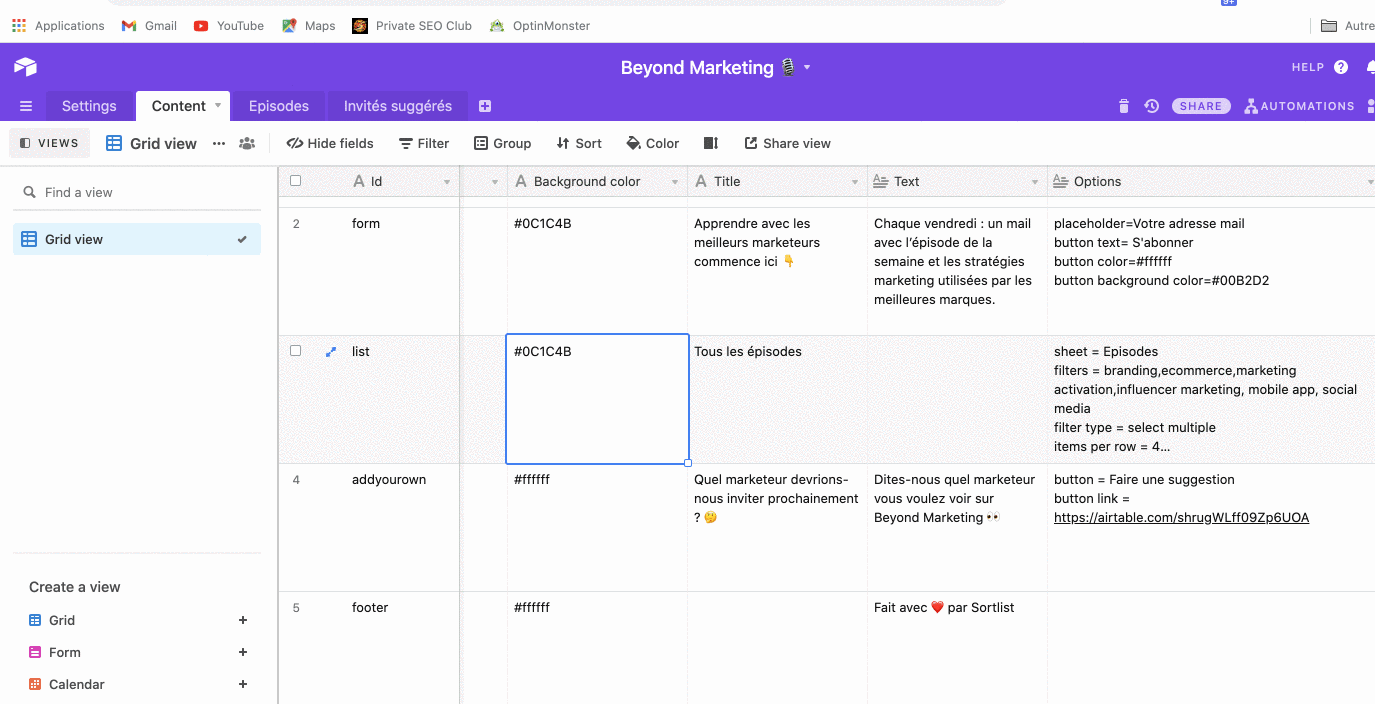This screenshot has width=1375, height=704.
Task: Open the Background color column dropdown
Action: click(675, 182)
